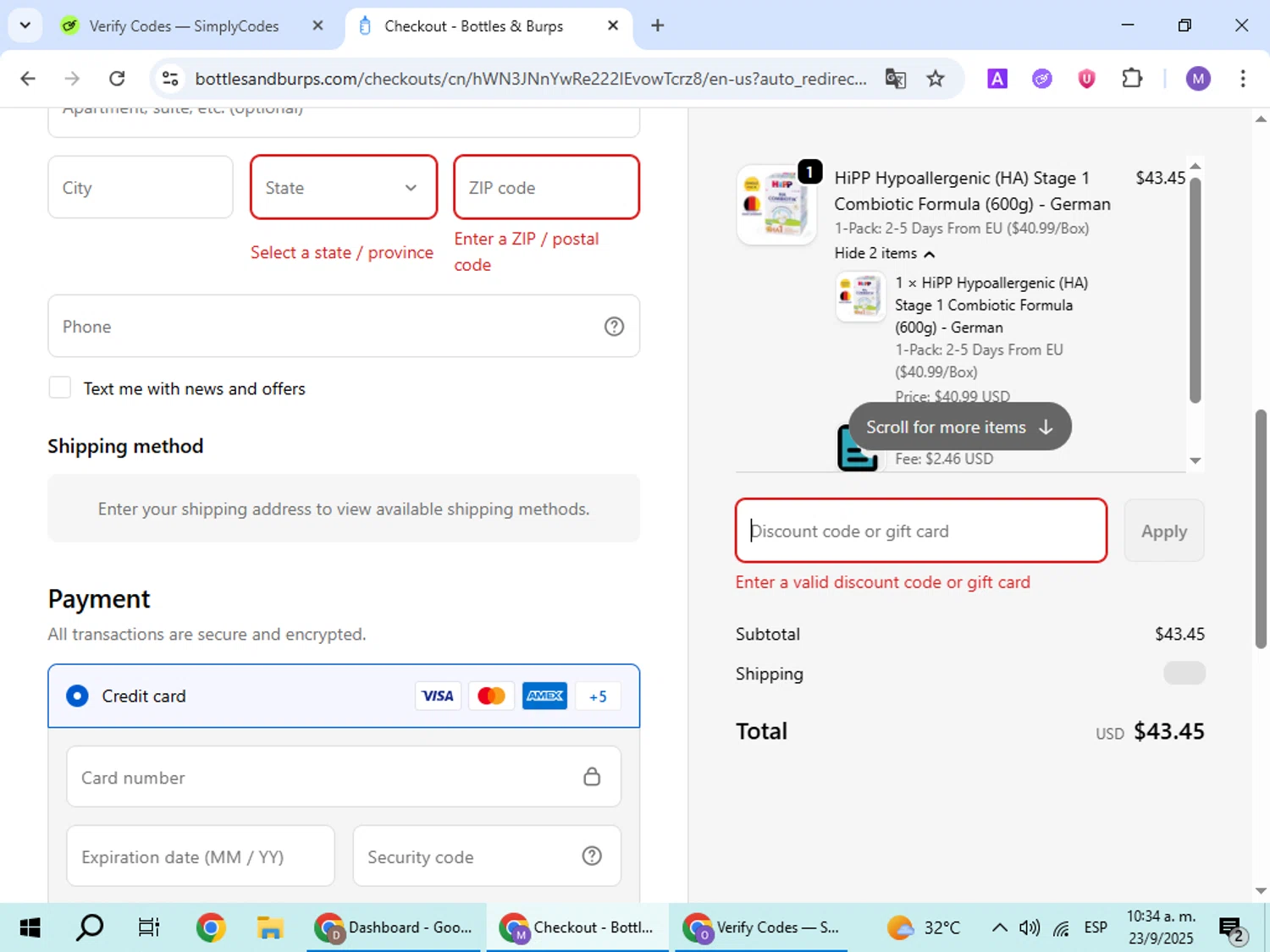Click Expiration date field
1270x952 pixels.
[x=201, y=856]
